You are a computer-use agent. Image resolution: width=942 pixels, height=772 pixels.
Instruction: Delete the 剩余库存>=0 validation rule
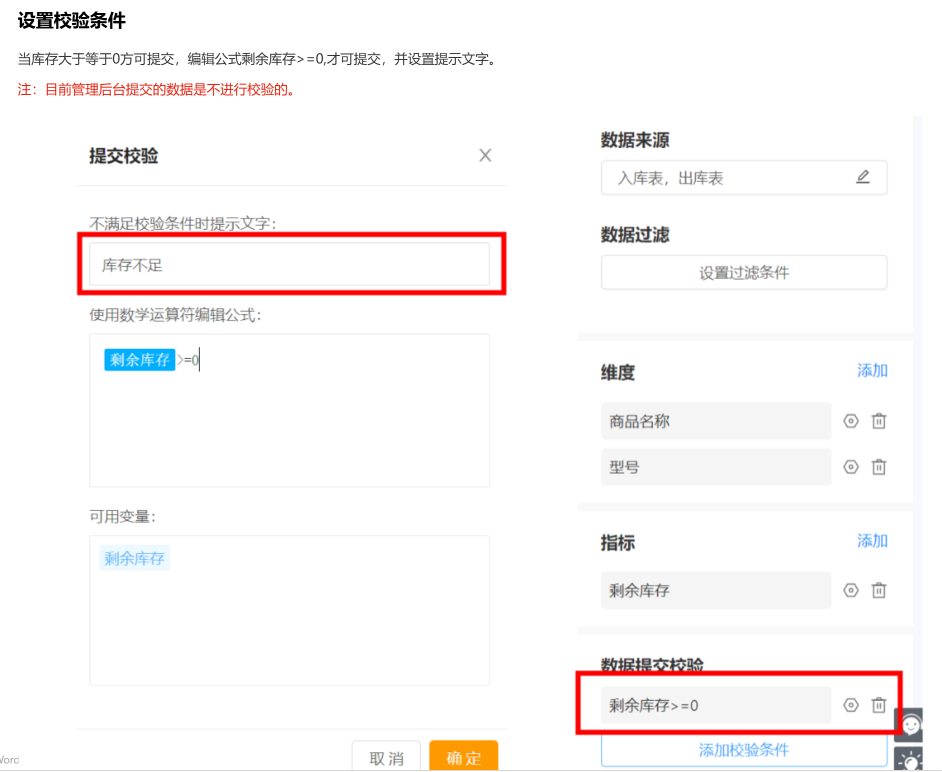(x=878, y=705)
